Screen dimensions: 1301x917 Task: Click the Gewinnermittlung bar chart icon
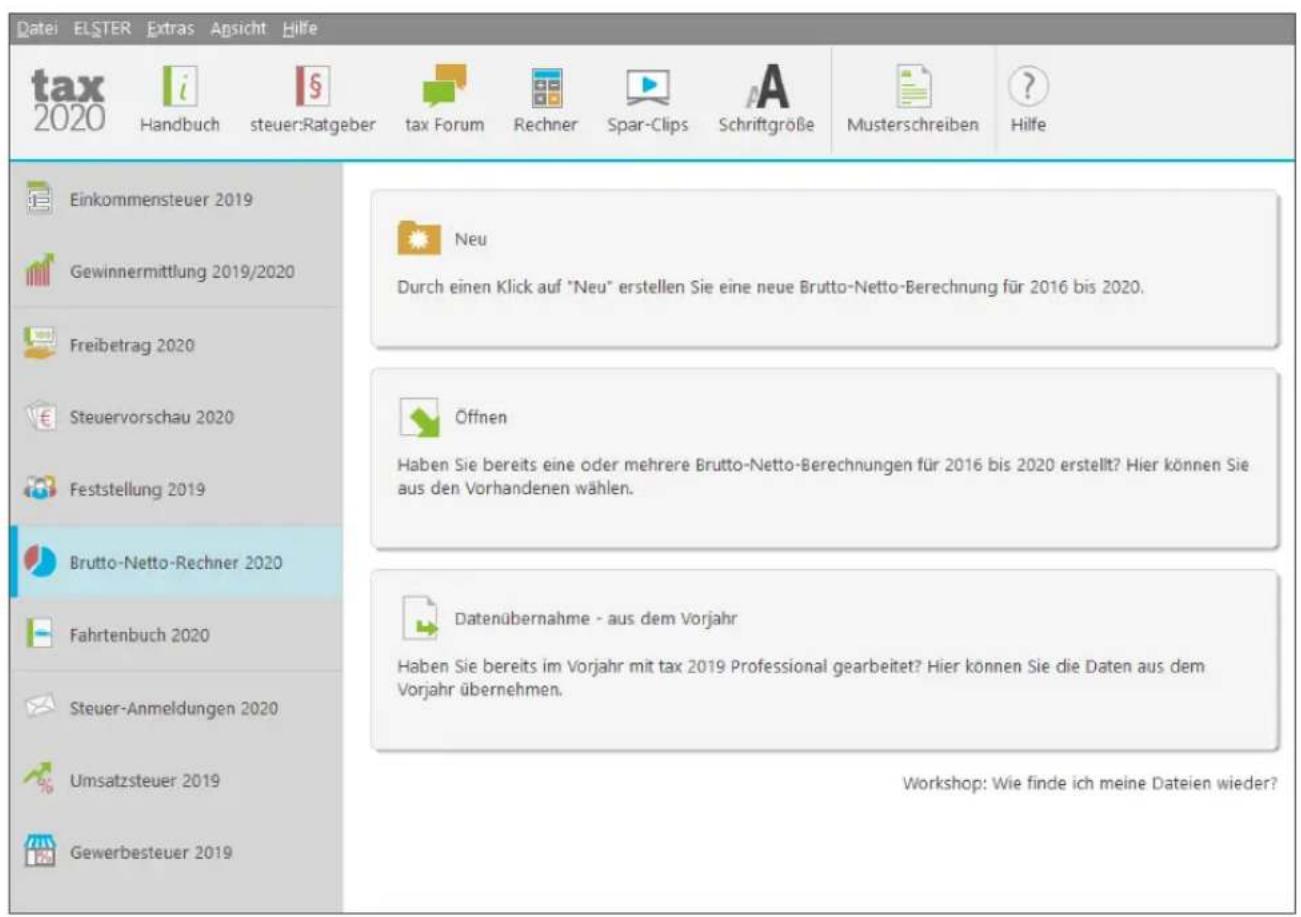point(38,271)
